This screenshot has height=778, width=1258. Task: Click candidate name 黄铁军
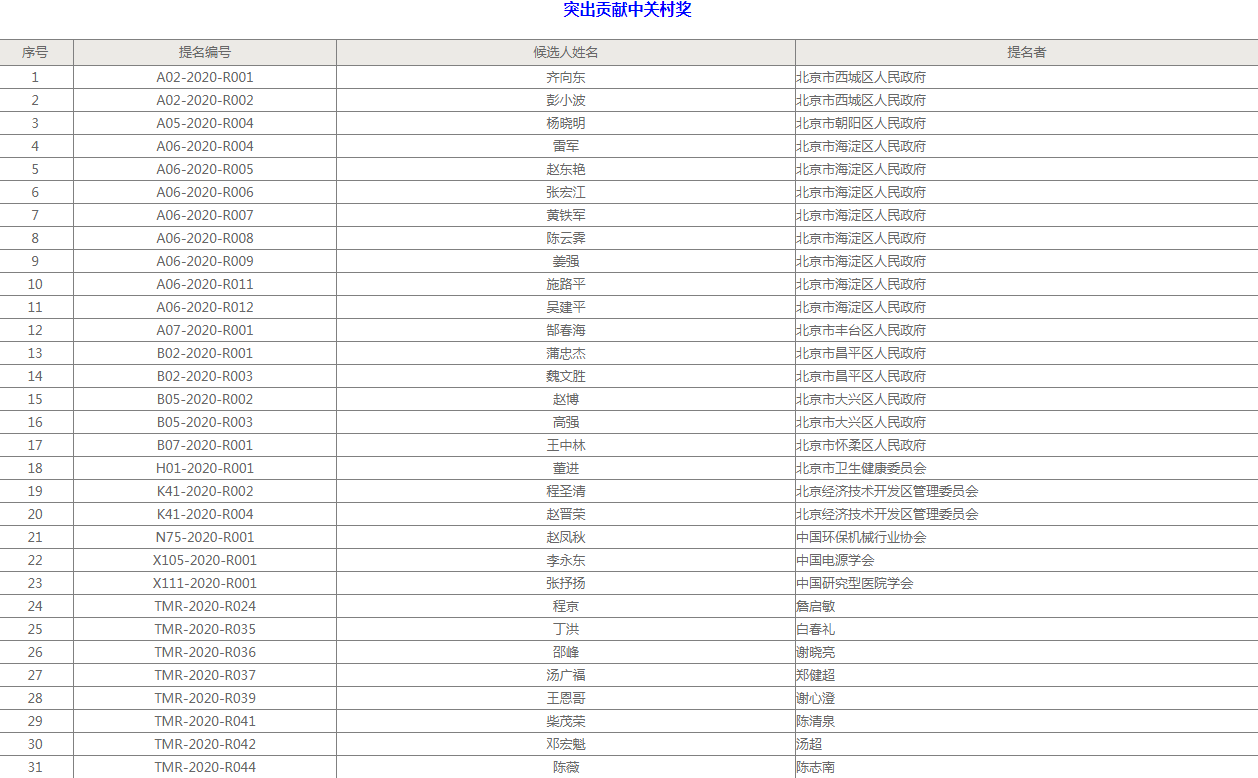pos(566,215)
